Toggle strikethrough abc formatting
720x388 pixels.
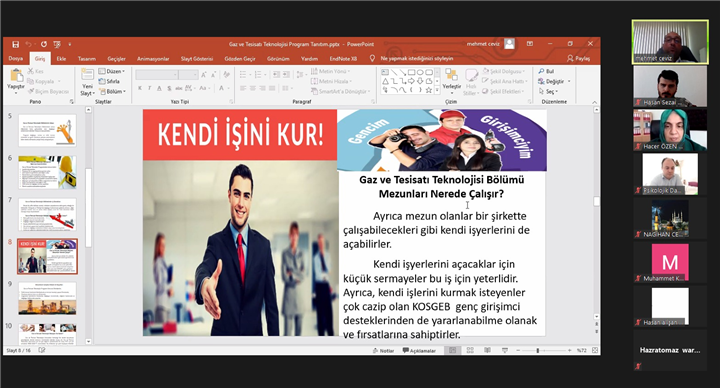tap(179, 88)
